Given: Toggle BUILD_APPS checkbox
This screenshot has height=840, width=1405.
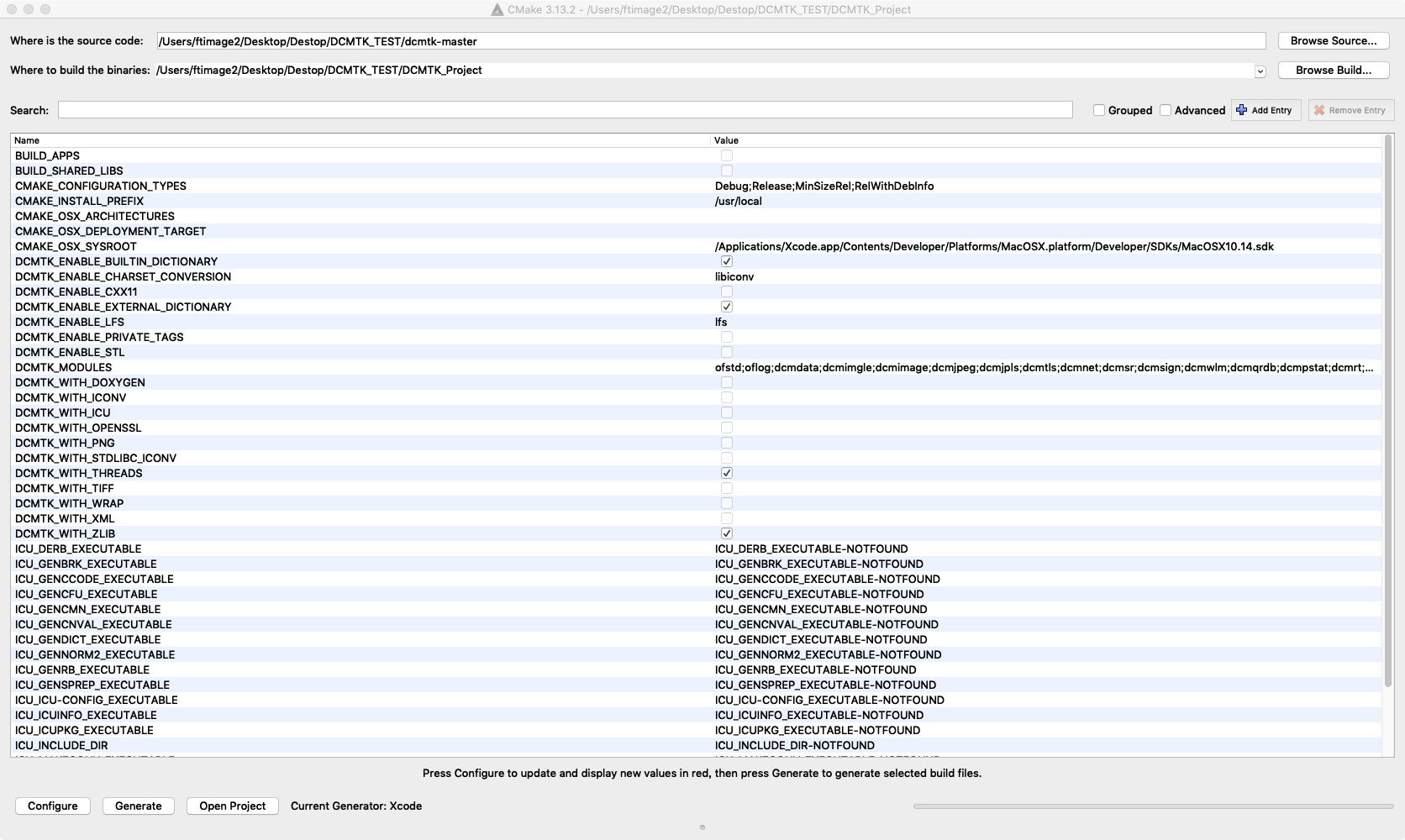Looking at the screenshot, I should [727, 155].
